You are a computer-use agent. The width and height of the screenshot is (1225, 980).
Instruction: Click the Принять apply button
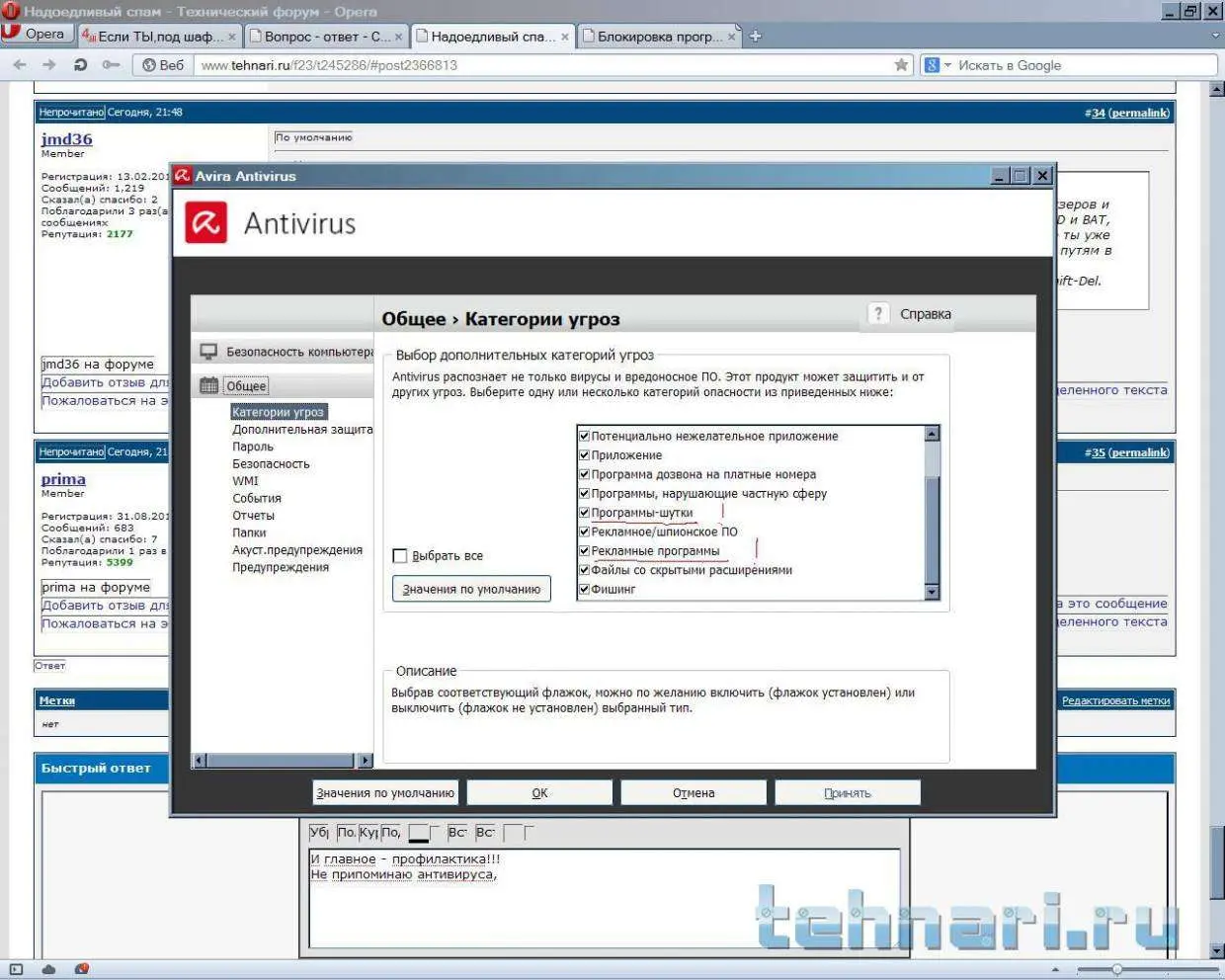pos(848,792)
